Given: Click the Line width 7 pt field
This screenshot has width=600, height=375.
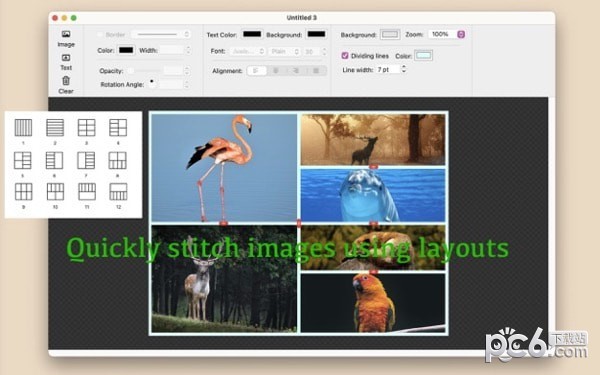Looking at the screenshot, I should pyautogui.click(x=388, y=69).
